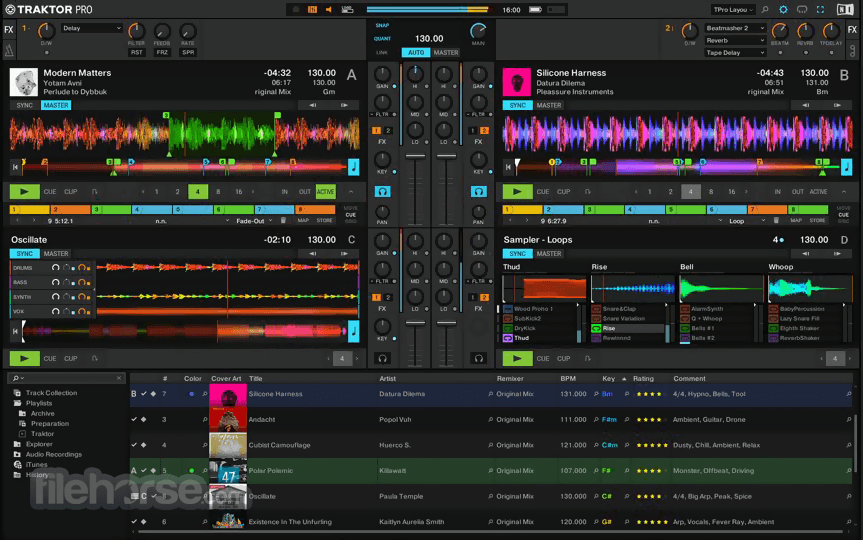Collapse Deck A advanced panel chevron

point(351,192)
